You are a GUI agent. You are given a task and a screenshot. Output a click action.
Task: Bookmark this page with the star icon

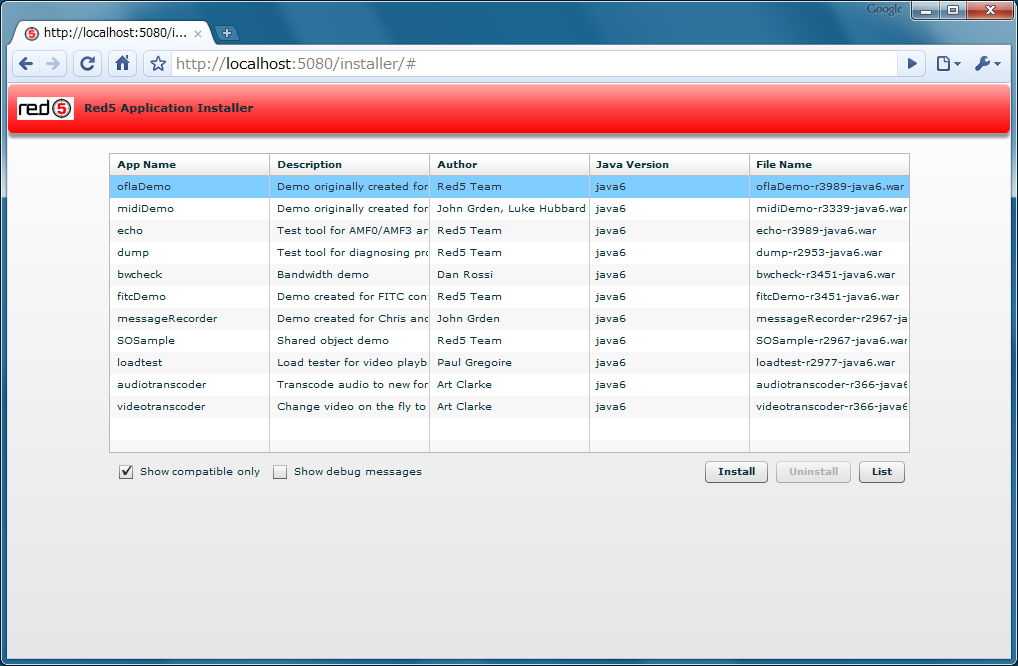[x=158, y=64]
